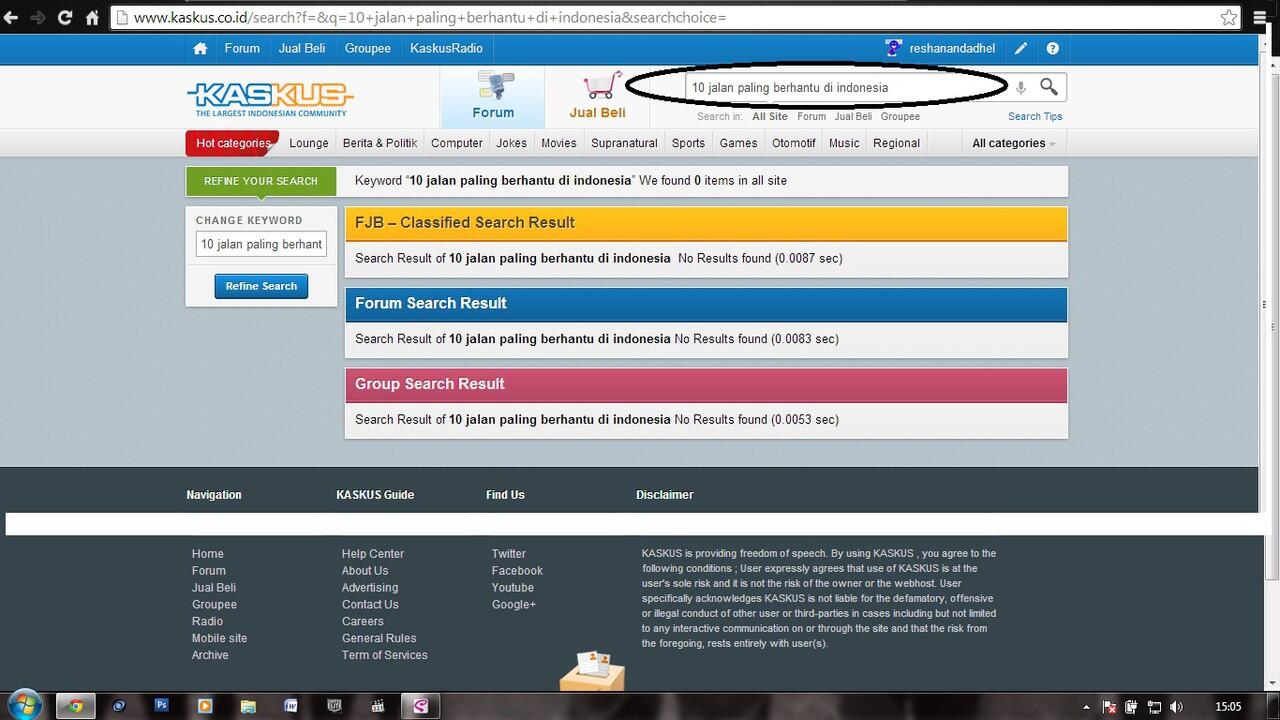Click the Kaskus home icon in top bar
Image resolution: width=1280 pixels, height=720 pixels.
pos(200,48)
